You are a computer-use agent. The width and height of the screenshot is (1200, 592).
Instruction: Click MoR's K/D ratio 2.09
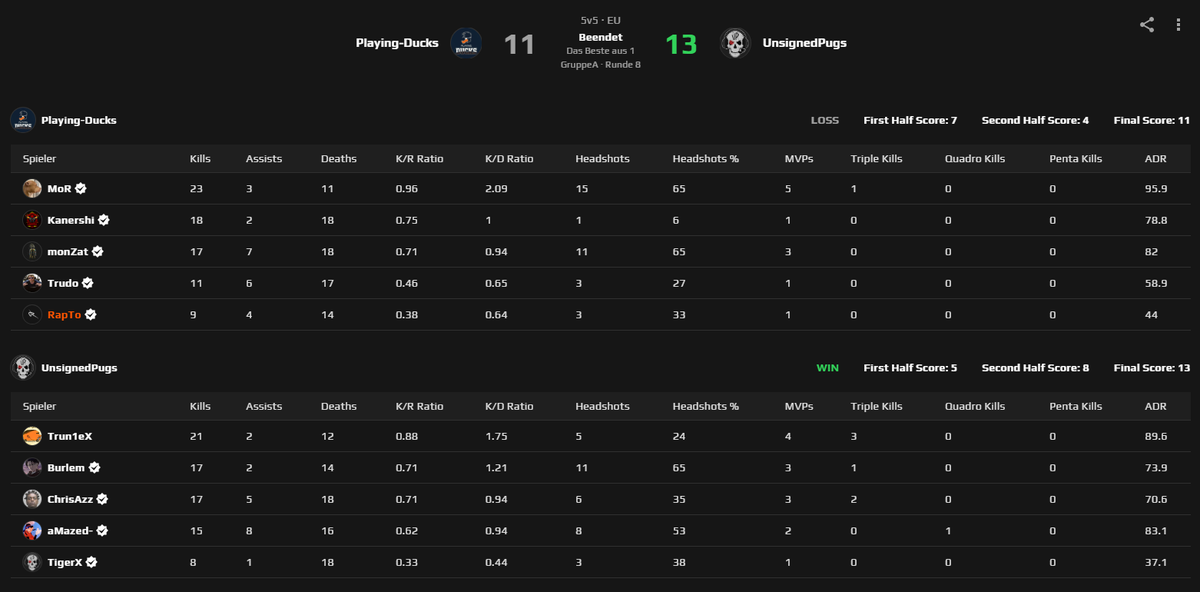(x=495, y=189)
